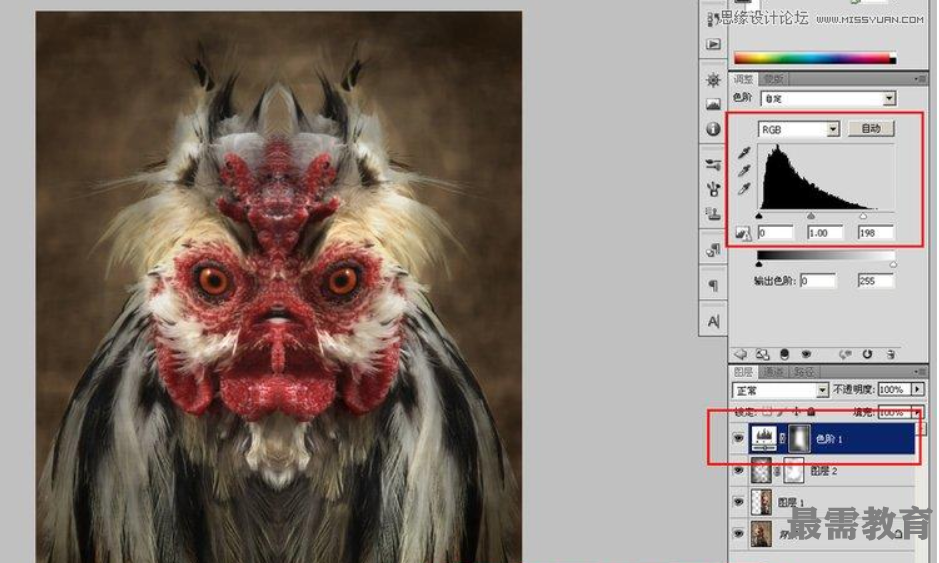Screen dimensions: 939x563
Task: Click the input midtone gray slider
Action: pyautogui.click(x=811, y=216)
